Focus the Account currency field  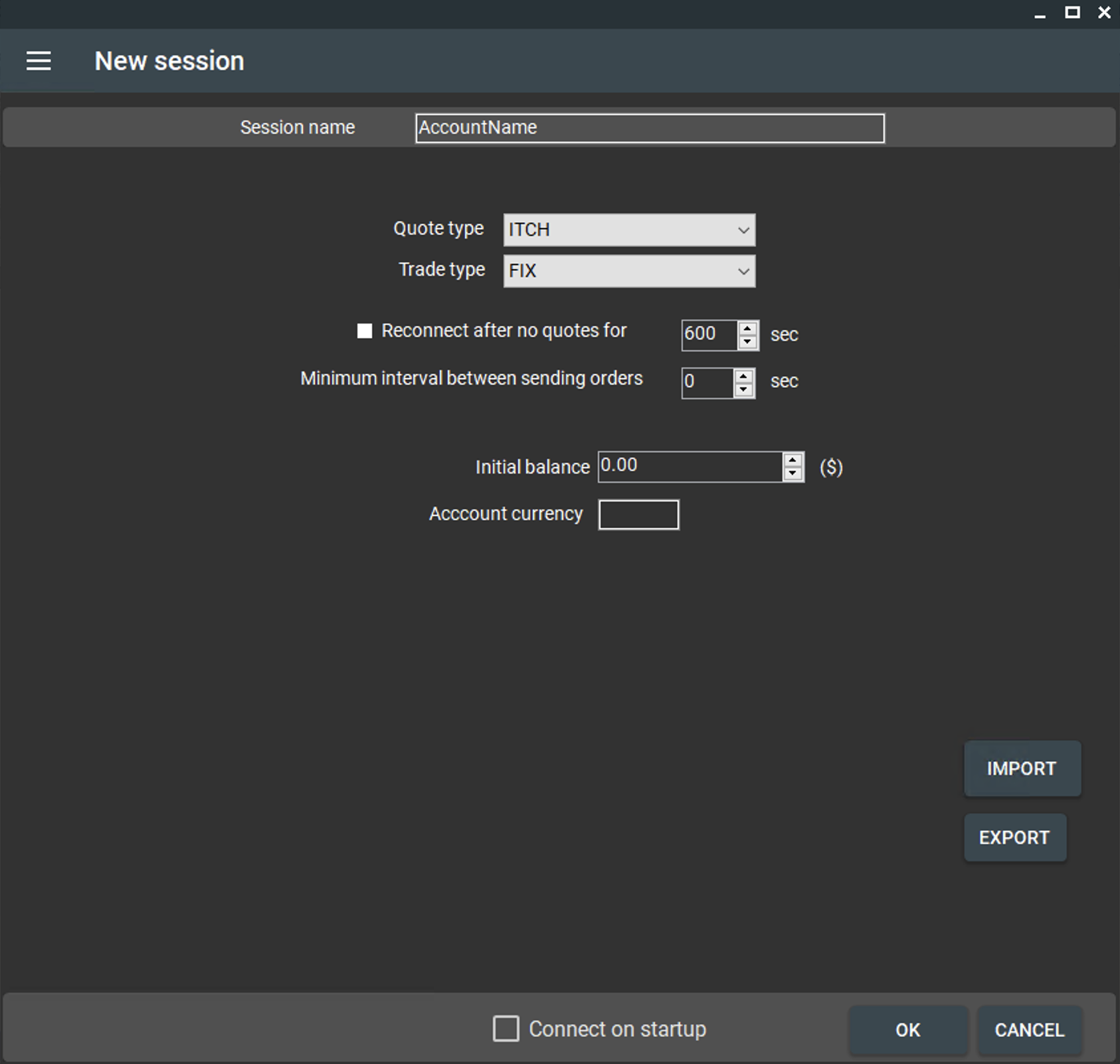(x=638, y=515)
